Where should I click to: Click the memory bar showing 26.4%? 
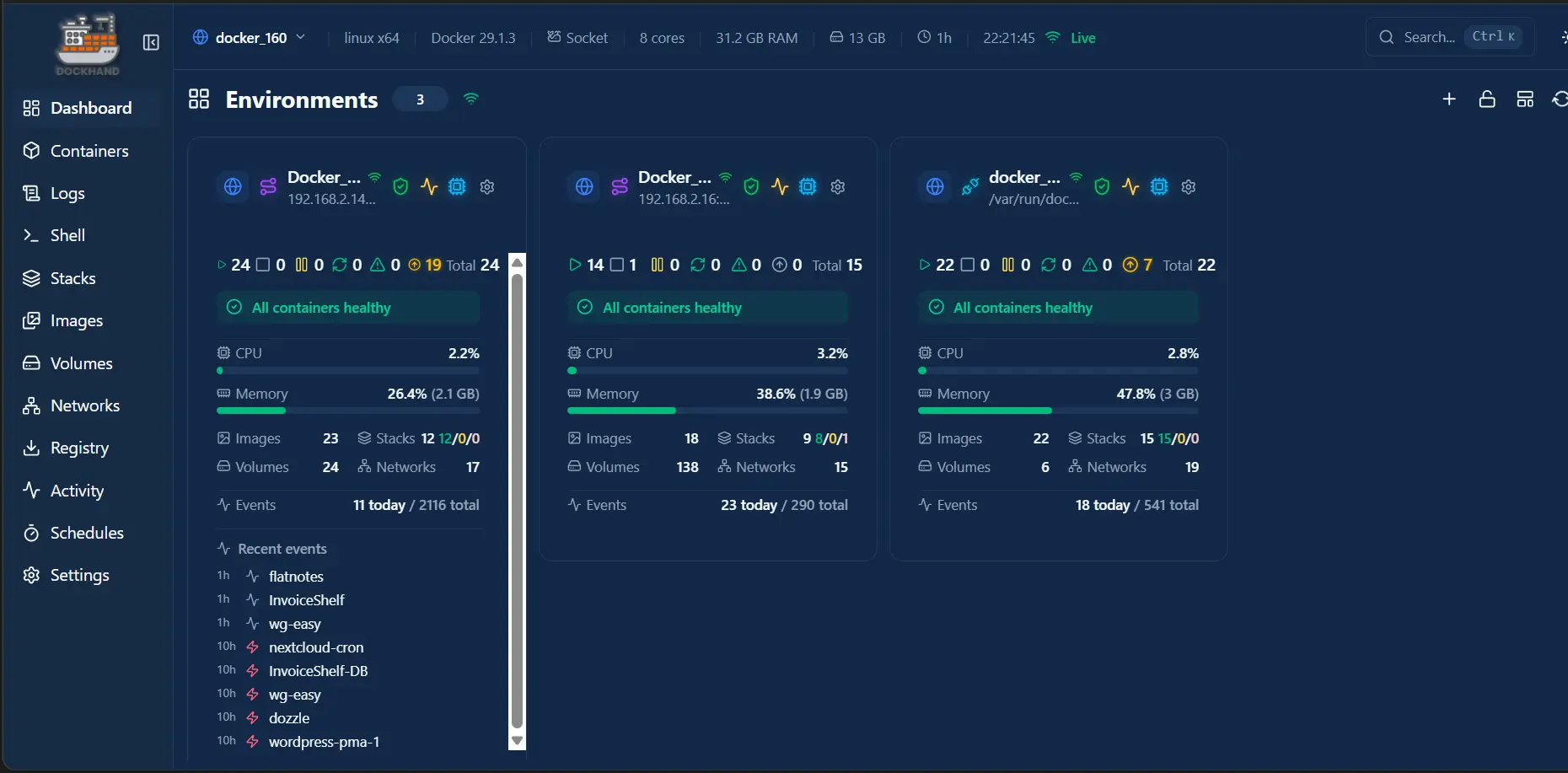click(348, 411)
